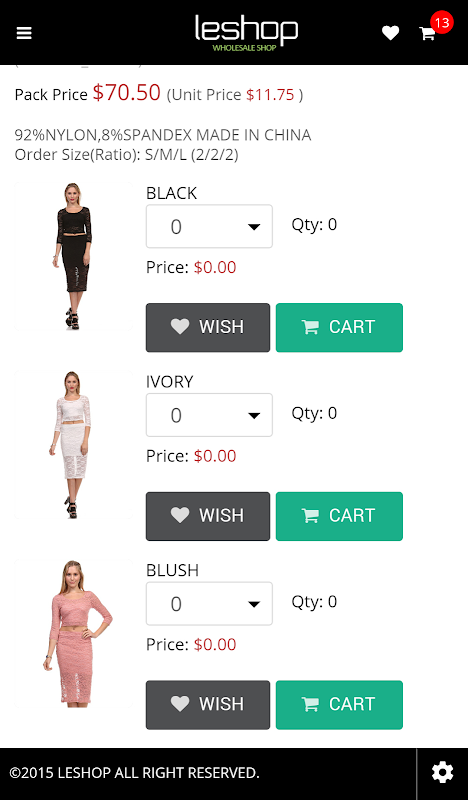Viewport: 468px width, 800px height.
Task: Open wishlist via header heart icon
Action: (x=390, y=33)
